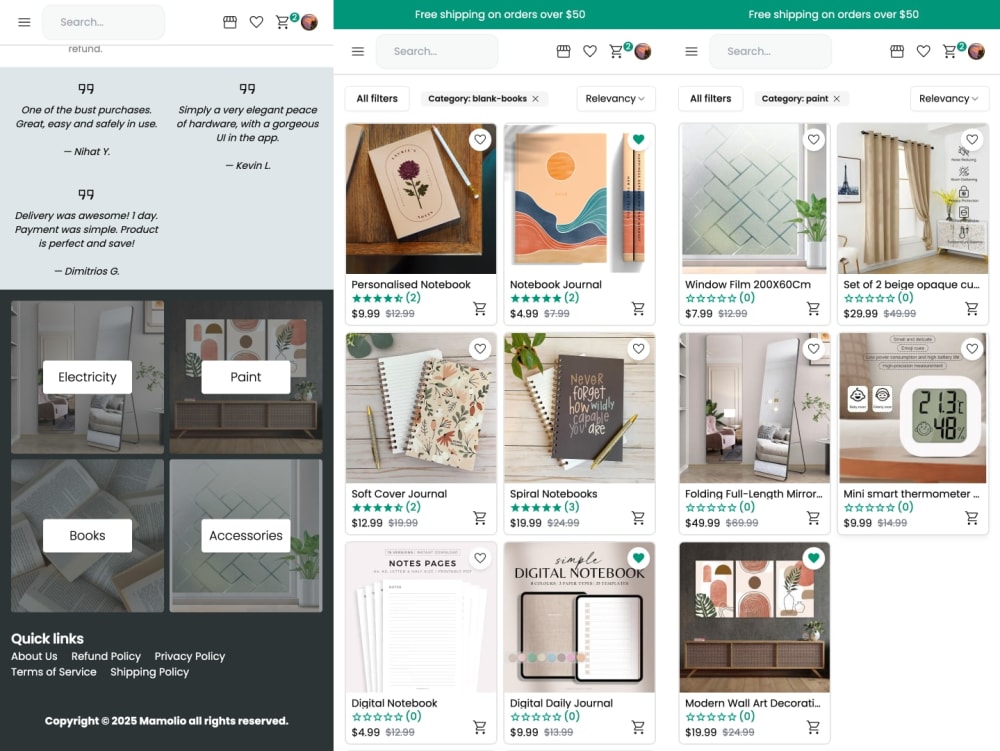The image size is (1000, 751).
Task: Favorite the Mini smart thermometer
Action: pos(972,349)
